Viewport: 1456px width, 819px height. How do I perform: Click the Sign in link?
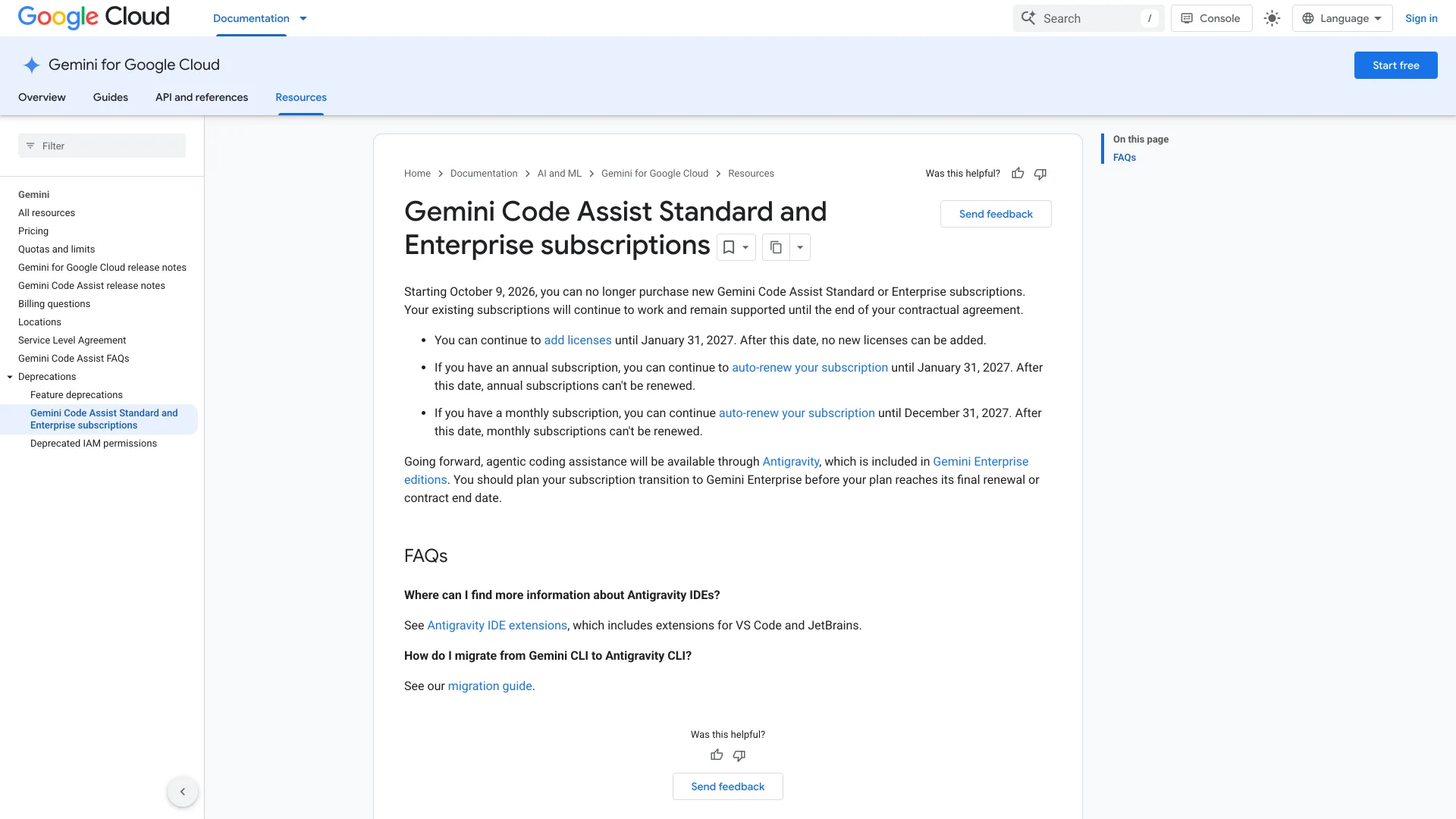[x=1421, y=18]
